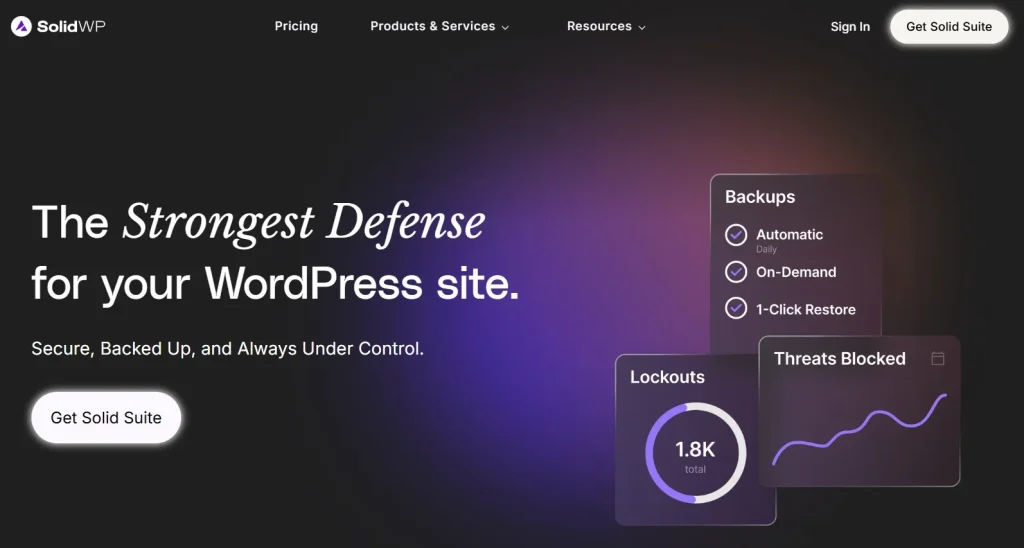Click the Automatic backup checkmark icon
1024x548 pixels.
(x=736, y=235)
